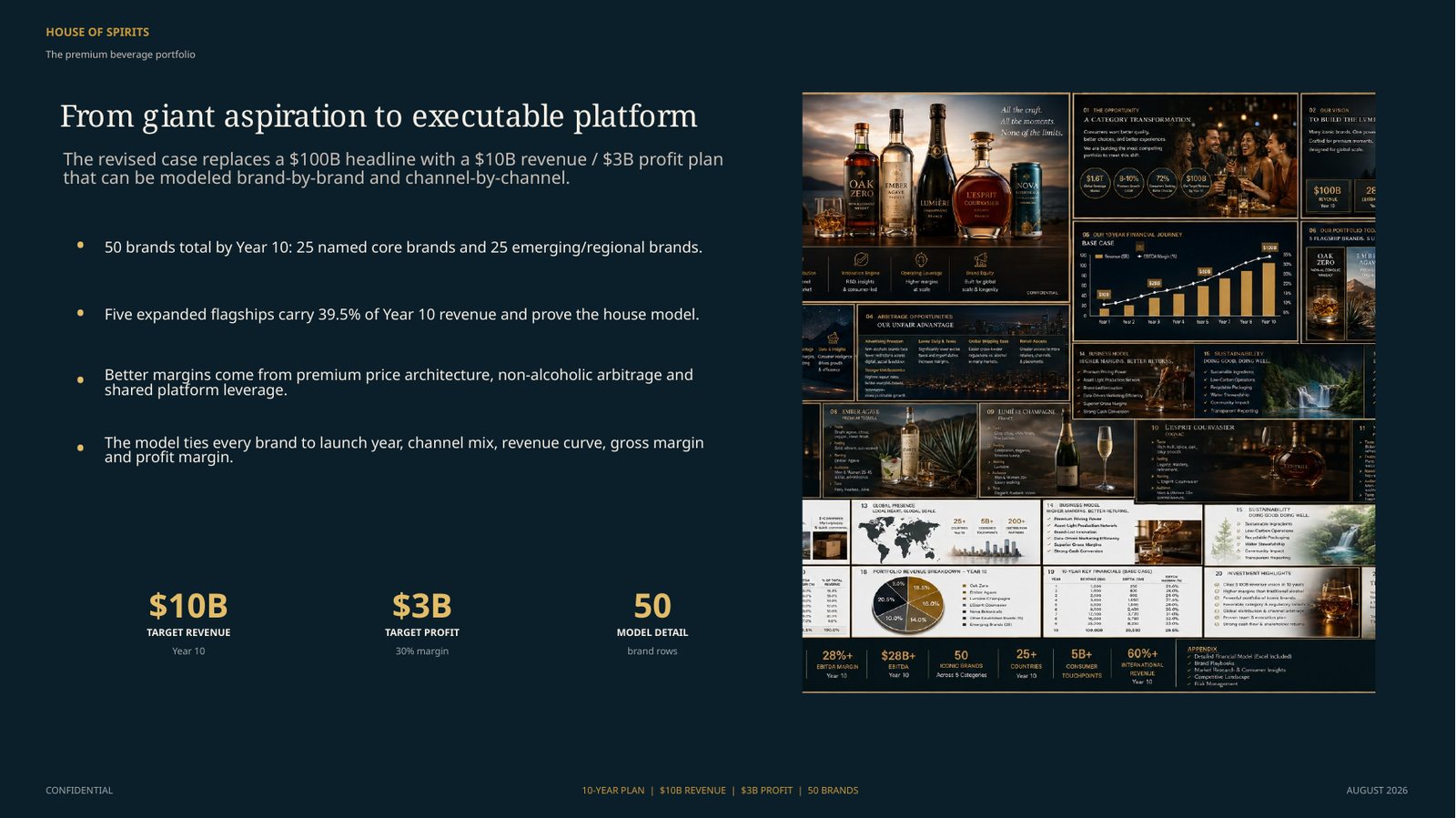Screen dimensions: 1456x818
Task: Click the title 'From giant aspiration to executable platform'
Action: [x=379, y=116]
